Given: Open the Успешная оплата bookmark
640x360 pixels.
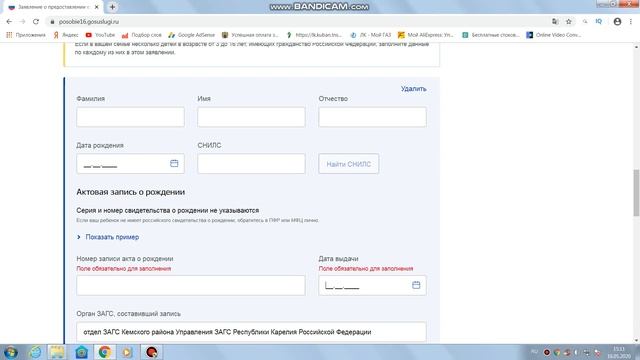Looking at the screenshot, I should [250, 35].
